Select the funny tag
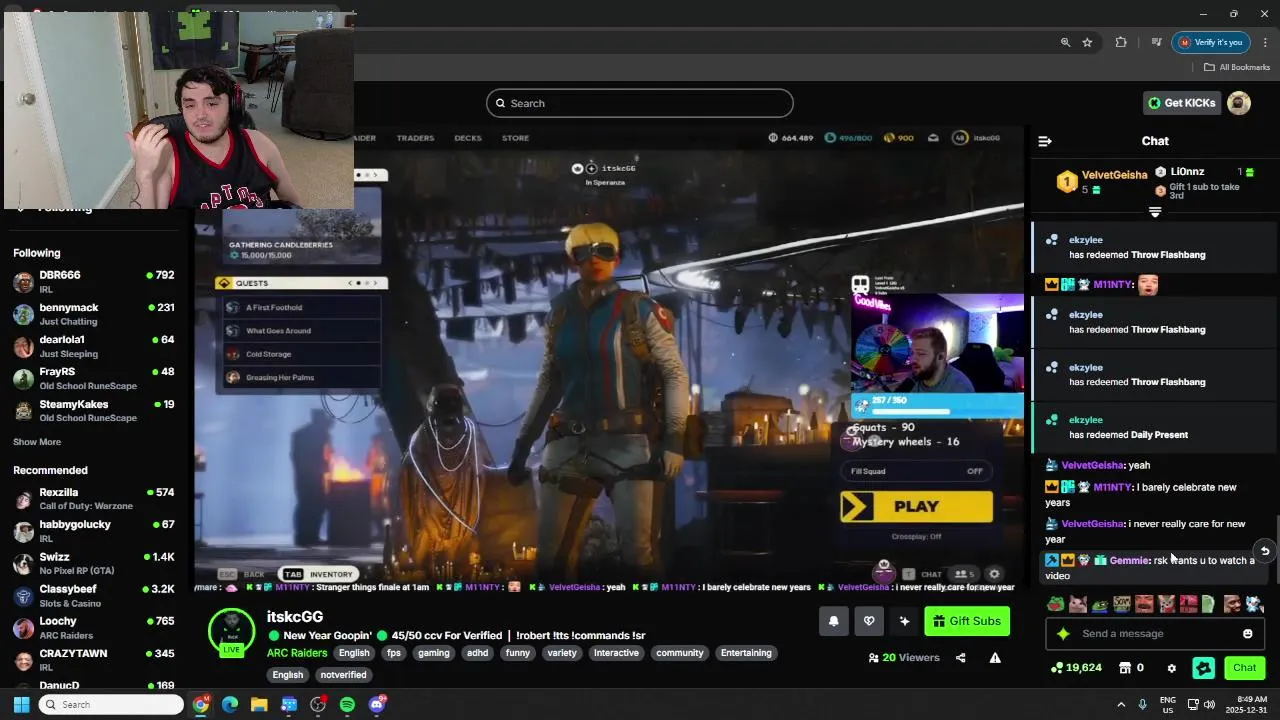 click(x=518, y=653)
